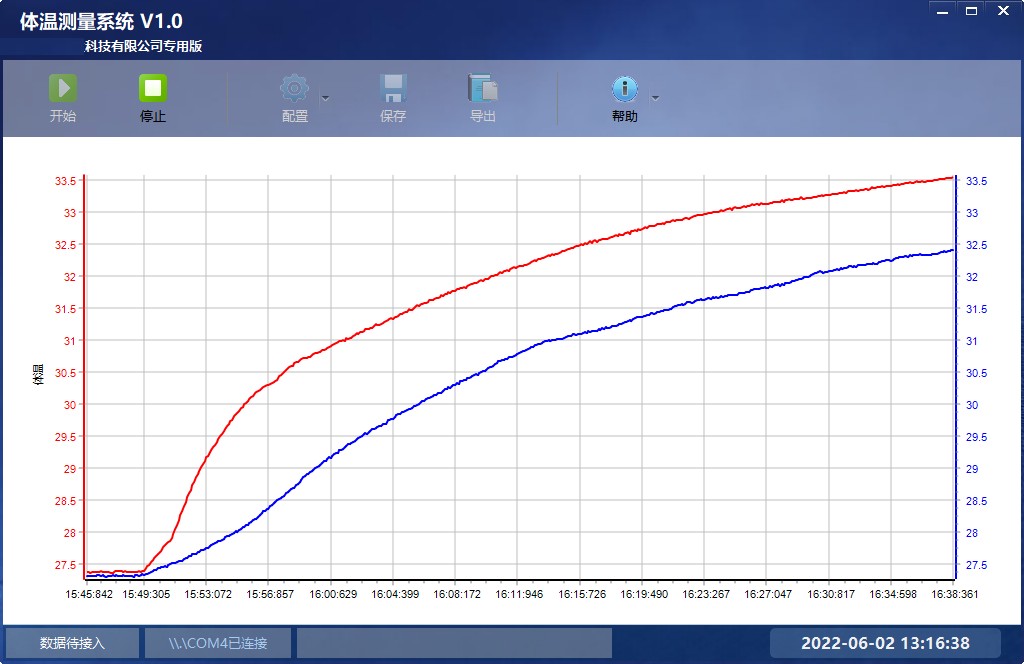Click the 帮助 info icon
The image size is (1024, 664).
coord(625,88)
